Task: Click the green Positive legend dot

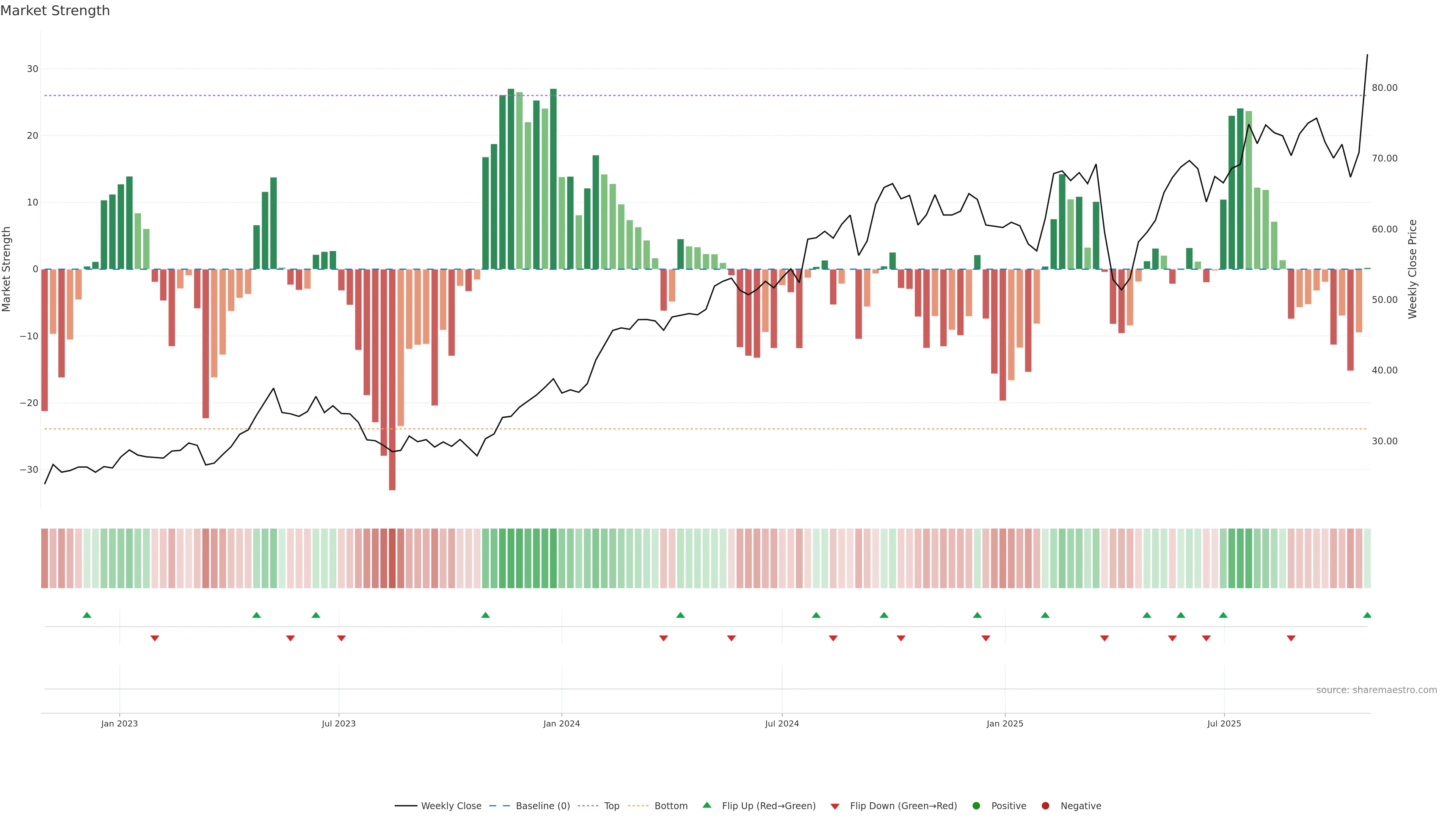Action: click(x=976, y=806)
